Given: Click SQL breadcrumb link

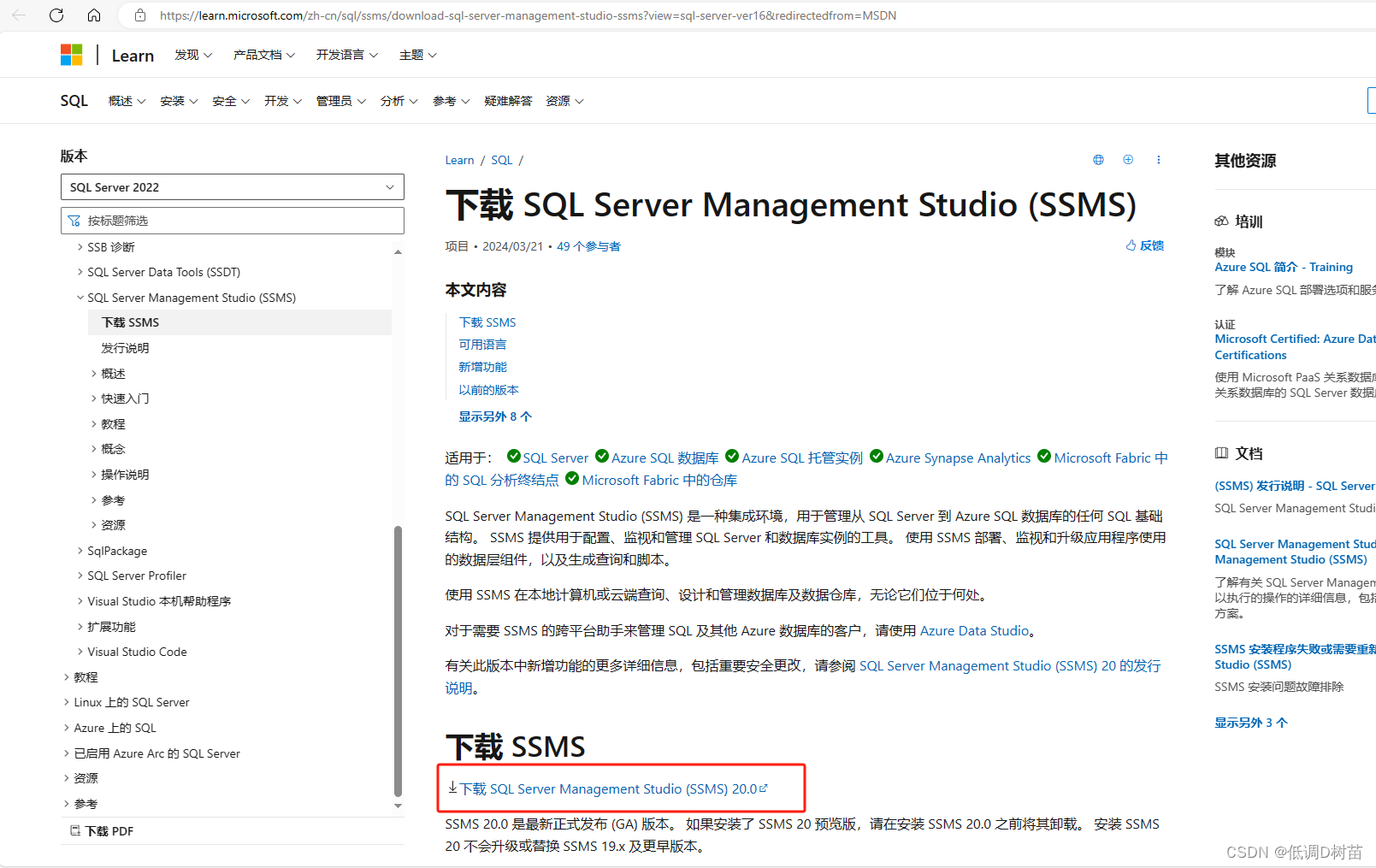Looking at the screenshot, I should click(501, 160).
